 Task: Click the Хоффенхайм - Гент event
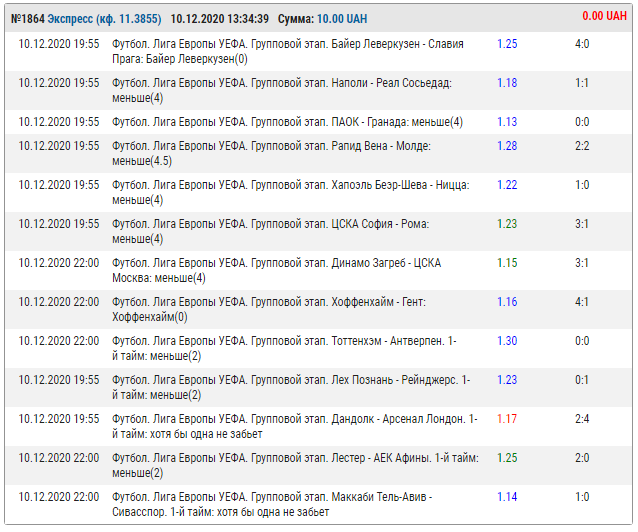269,309
